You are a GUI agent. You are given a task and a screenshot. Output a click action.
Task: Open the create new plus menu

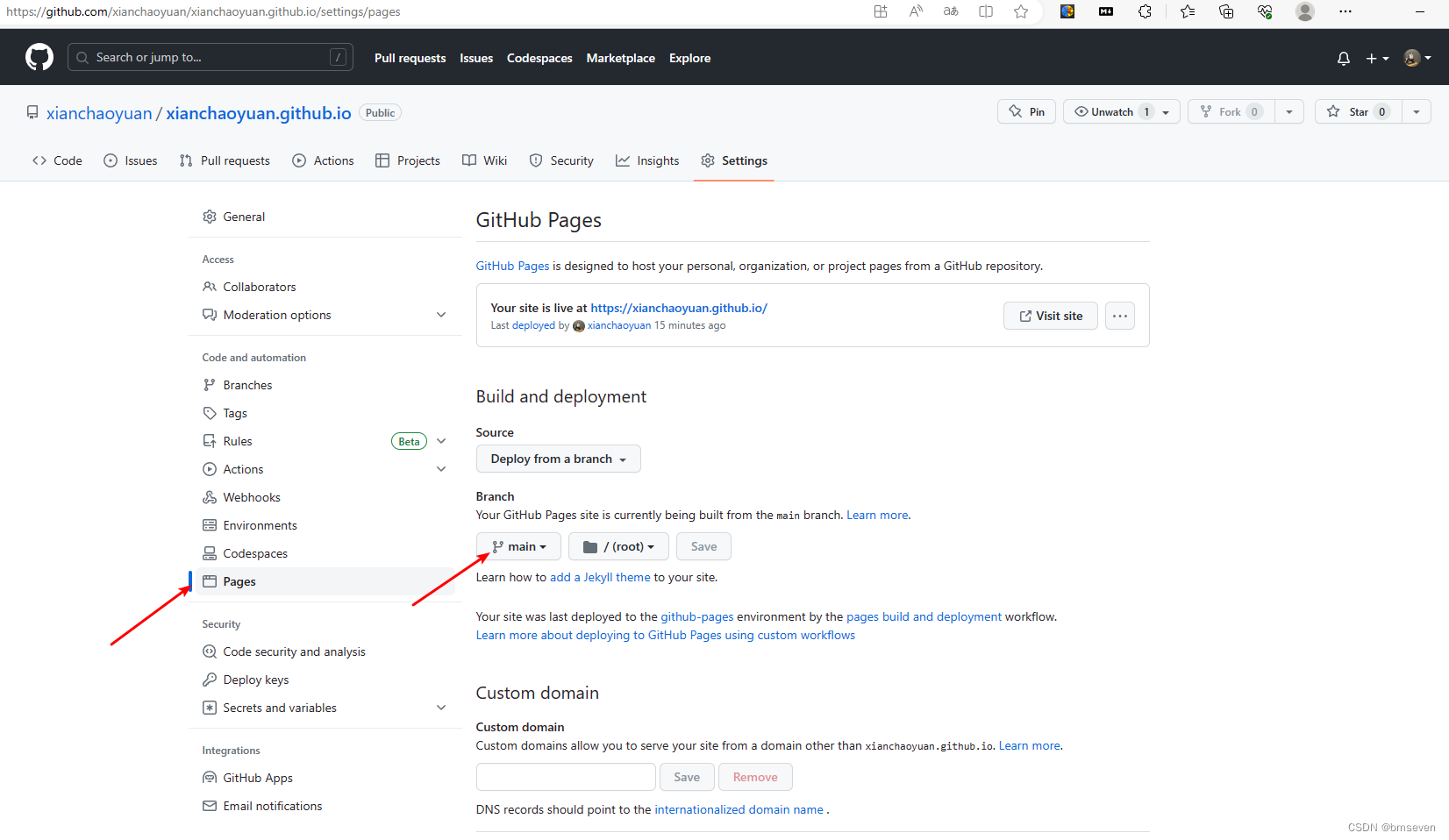tap(1377, 58)
